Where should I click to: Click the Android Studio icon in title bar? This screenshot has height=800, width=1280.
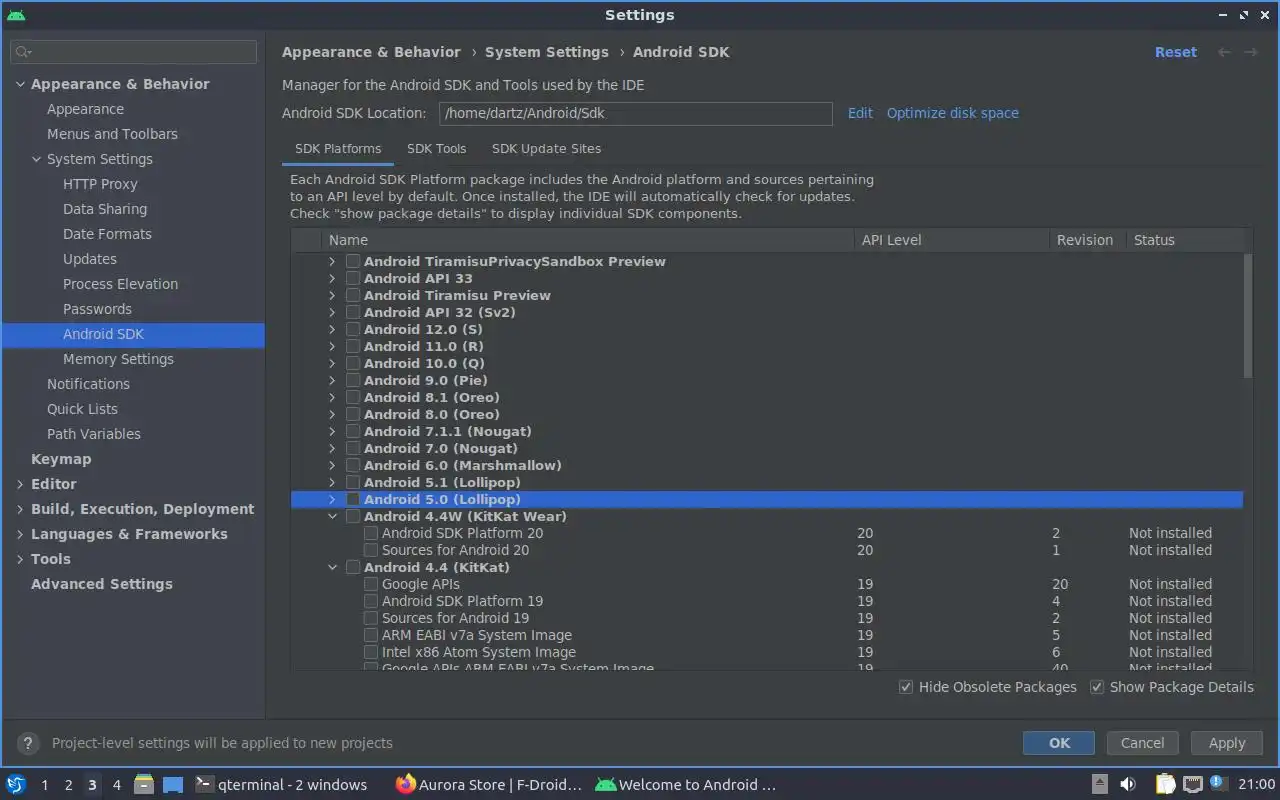coord(15,15)
